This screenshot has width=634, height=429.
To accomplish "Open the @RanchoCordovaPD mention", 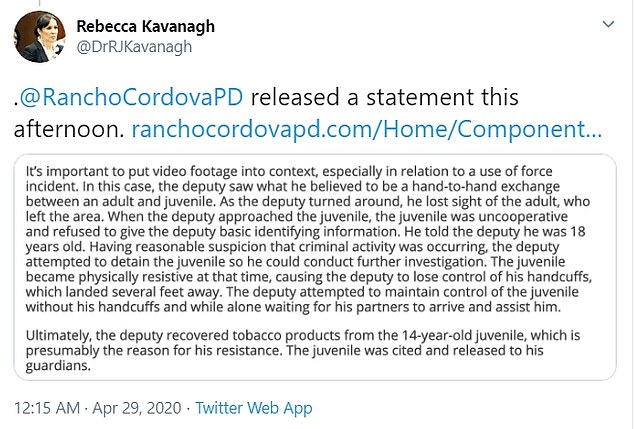I will pyautogui.click(x=131, y=97).
